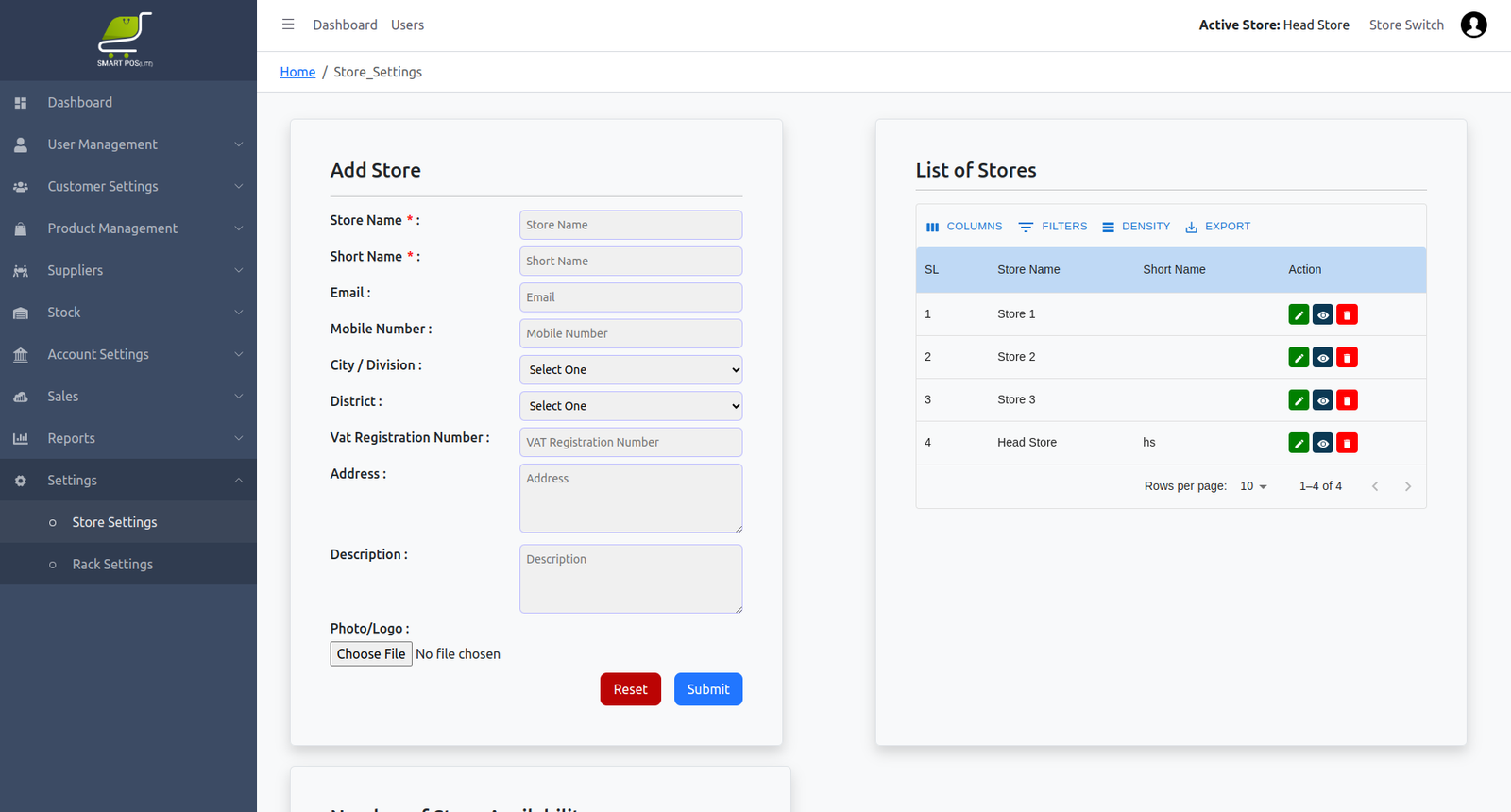Click the Account Settings bank icon
Screen dimensions: 1511x812
pyautogui.click(x=21, y=355)
